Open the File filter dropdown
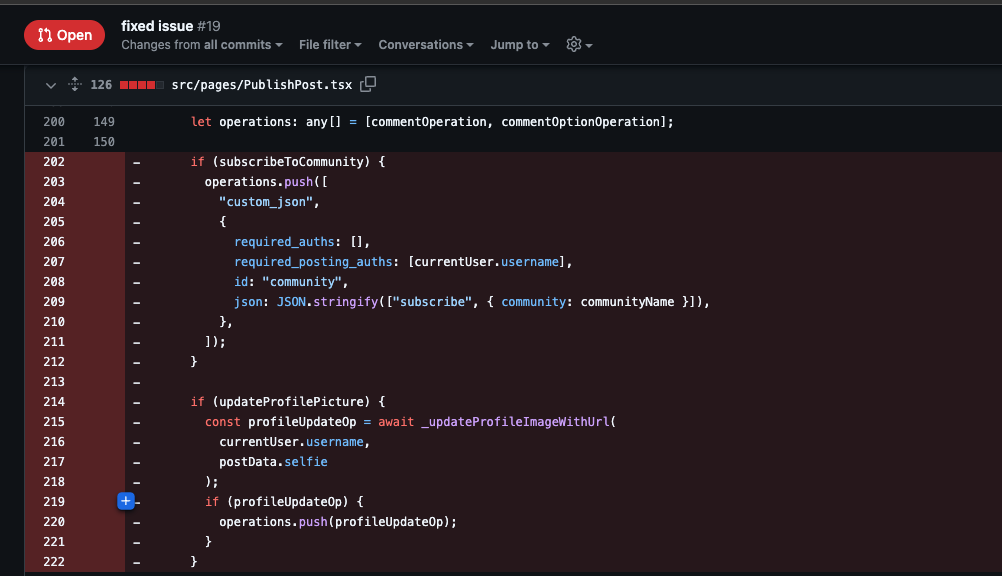The height and width of the screenshot is (576, 1002). click(330, 45)
